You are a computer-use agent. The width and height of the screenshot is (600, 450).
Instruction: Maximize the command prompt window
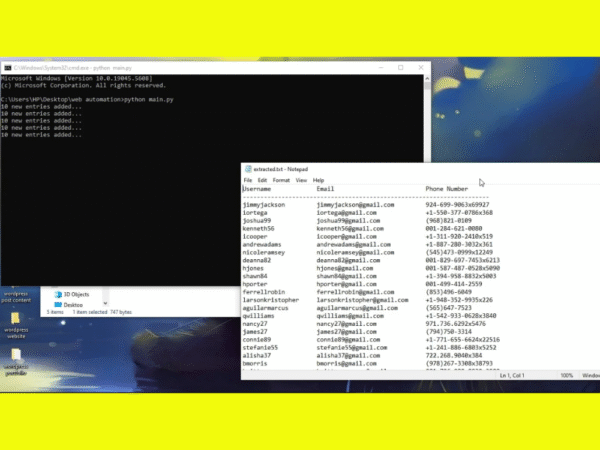tap(401, 67)
